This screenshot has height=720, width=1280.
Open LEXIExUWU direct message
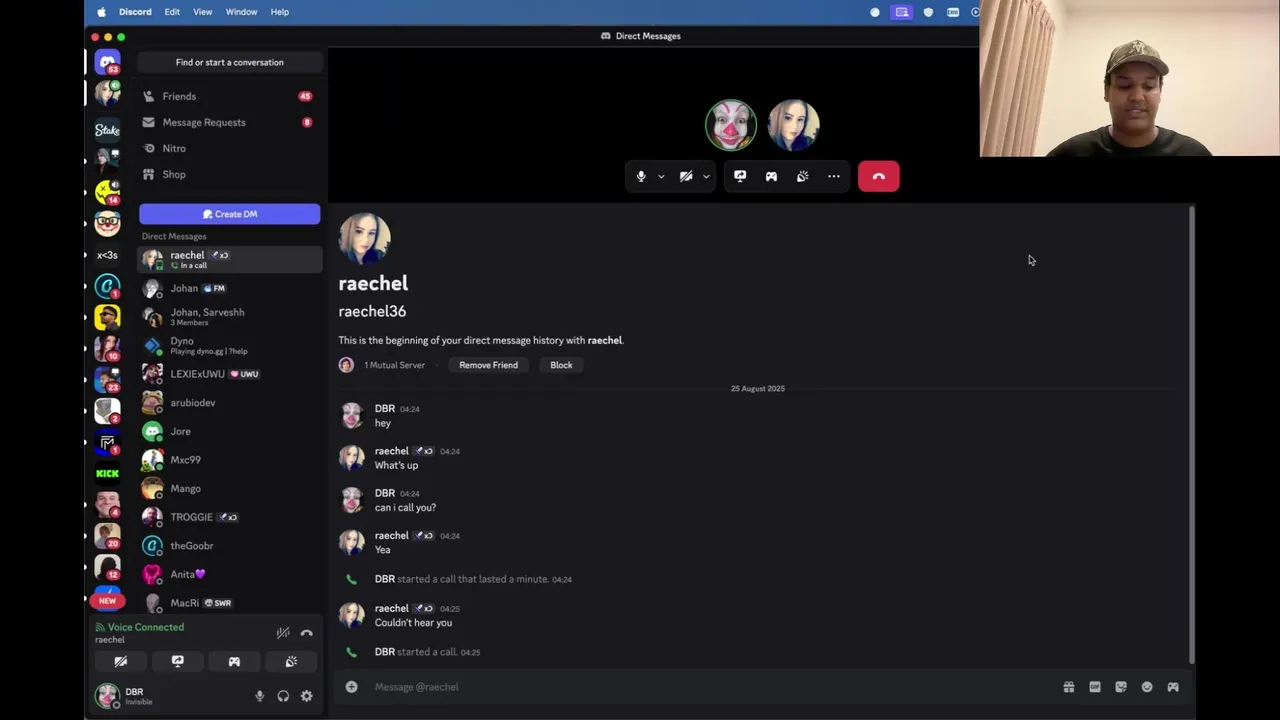pyautogui.click(x=229, y=374)
